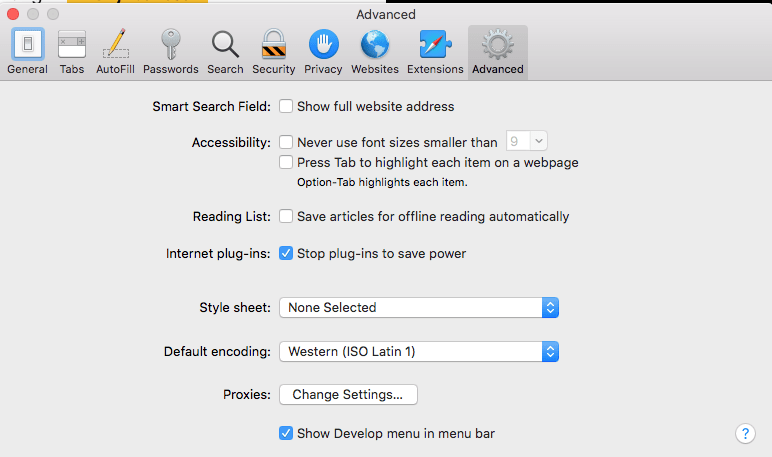
Task: Enable Press Tab to highlight each item
Action: [286, 162]
